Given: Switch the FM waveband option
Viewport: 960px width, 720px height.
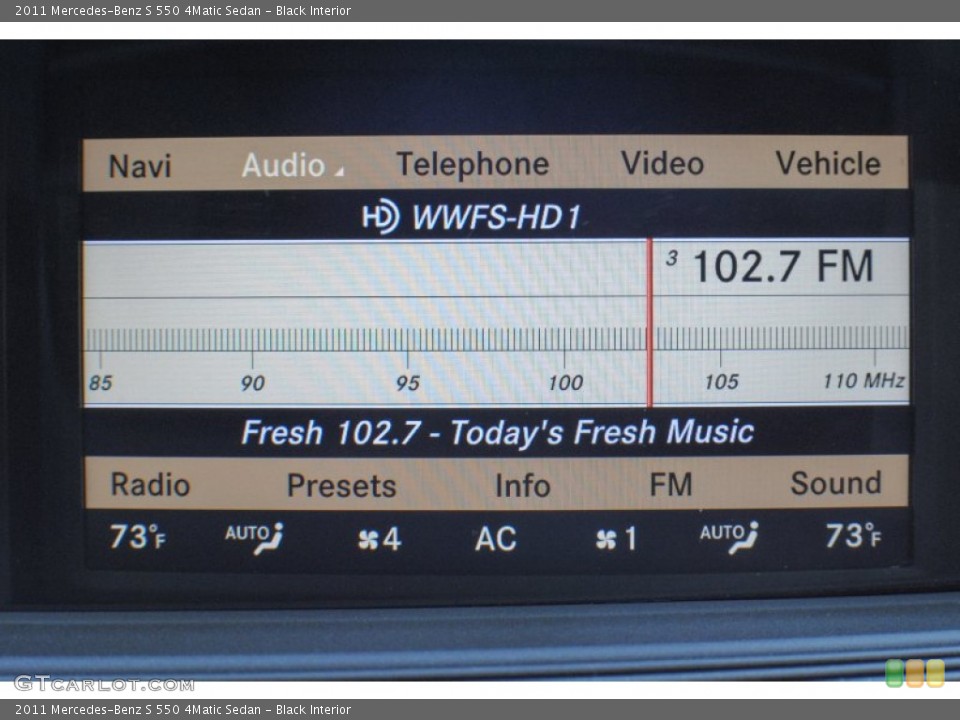Looking at the screenshot, I should pyautogui.click(x=670, y=484).
